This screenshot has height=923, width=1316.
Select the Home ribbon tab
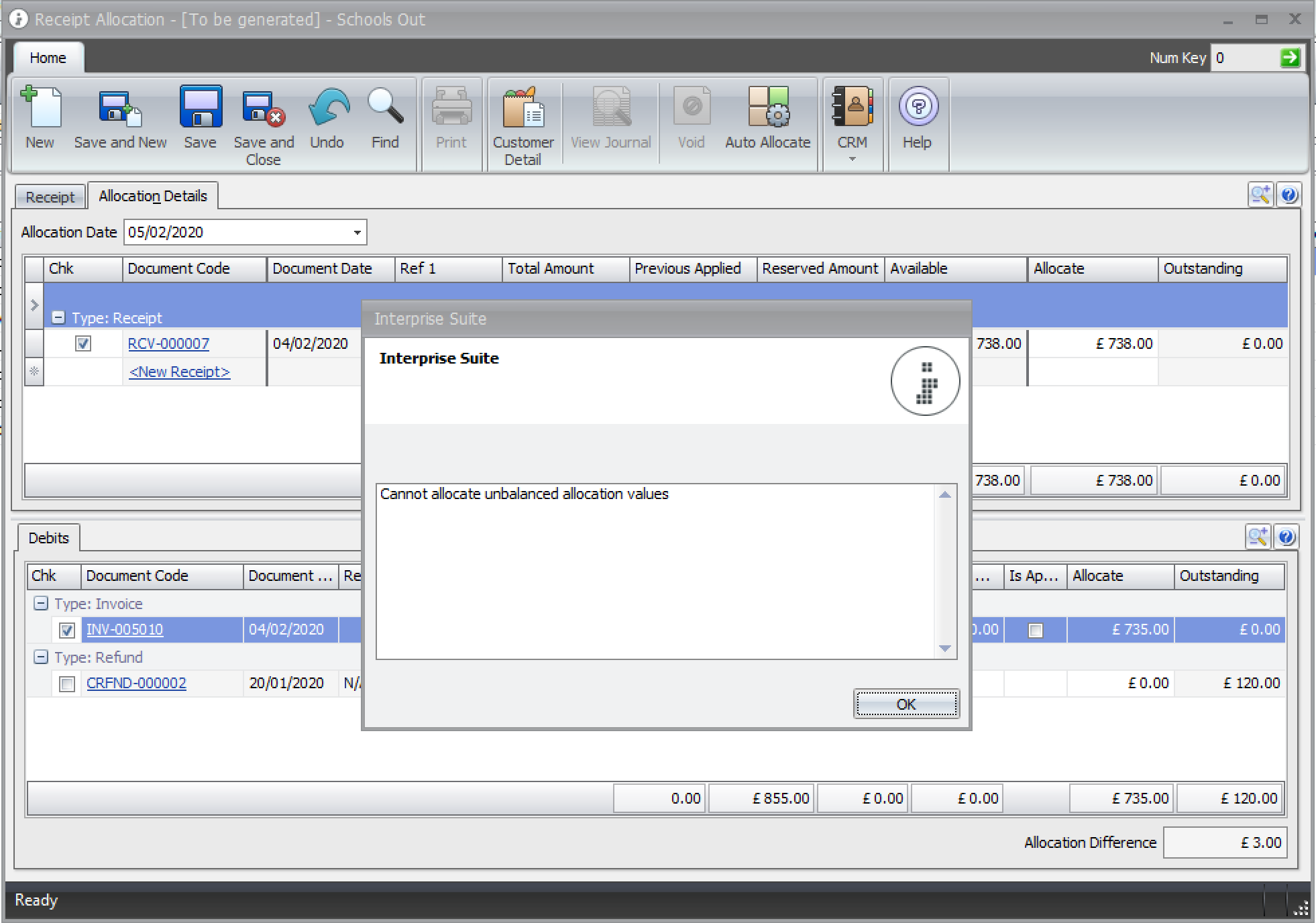click(x=48, y=58)
